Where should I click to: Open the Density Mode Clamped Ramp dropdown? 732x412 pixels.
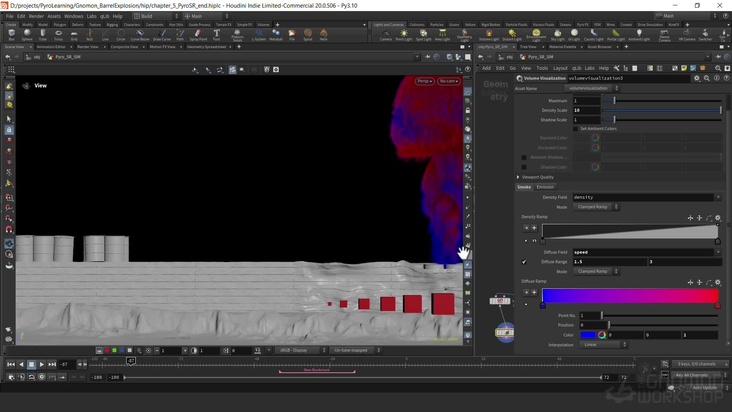click(x=595, y=207)
